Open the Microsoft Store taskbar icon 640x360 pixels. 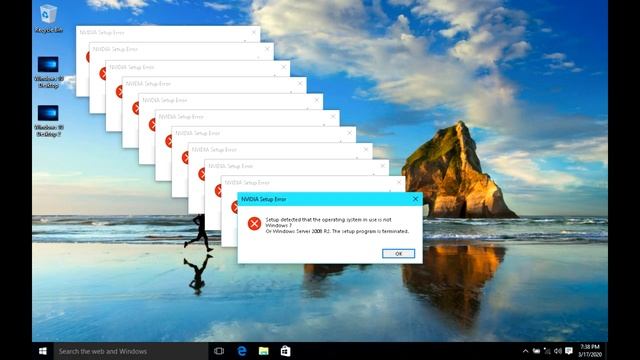tap(285, 351)
